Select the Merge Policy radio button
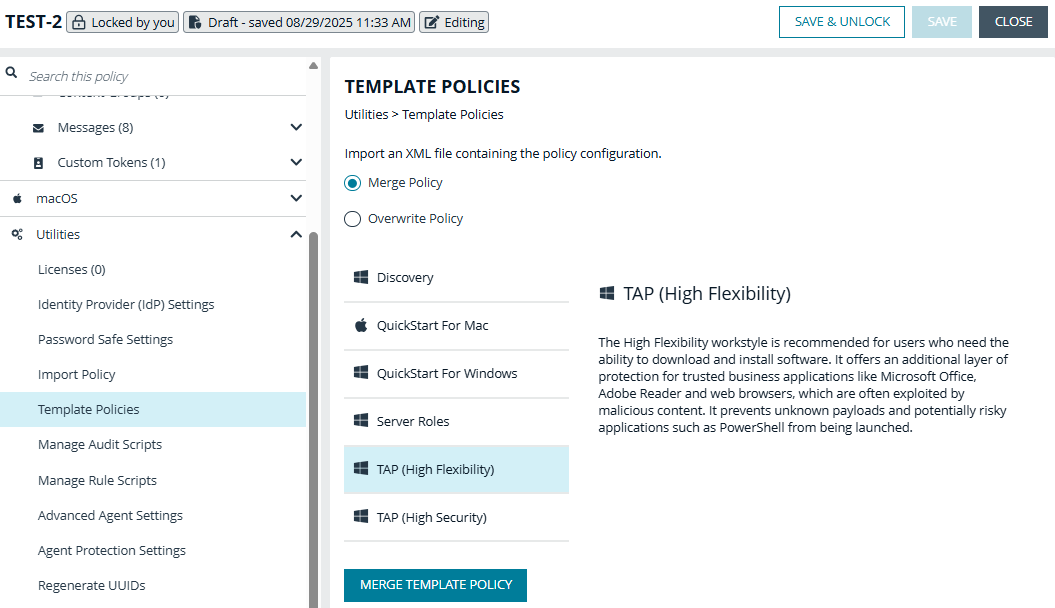 352,183
